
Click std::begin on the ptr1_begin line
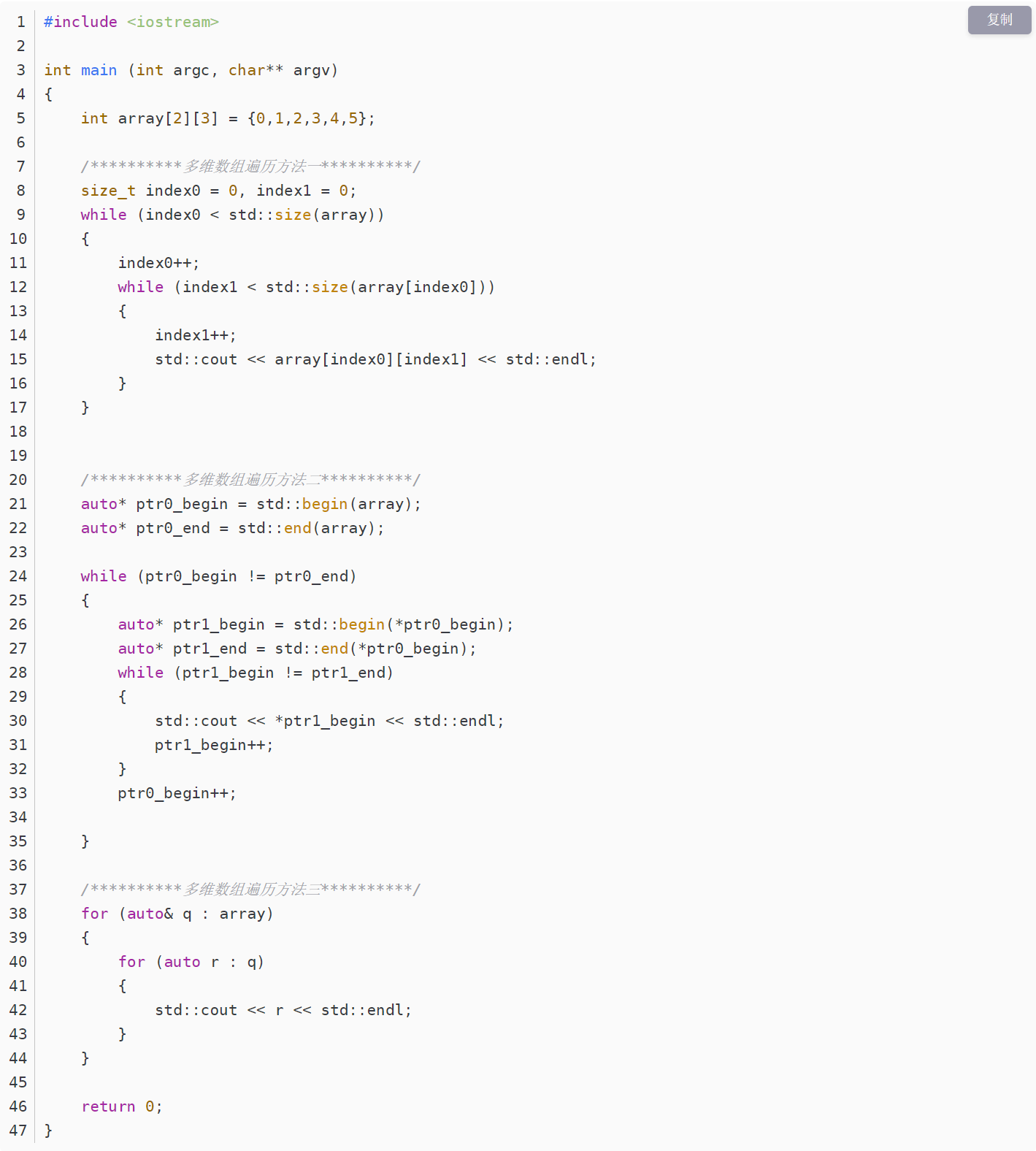click(x=339, y=624)
